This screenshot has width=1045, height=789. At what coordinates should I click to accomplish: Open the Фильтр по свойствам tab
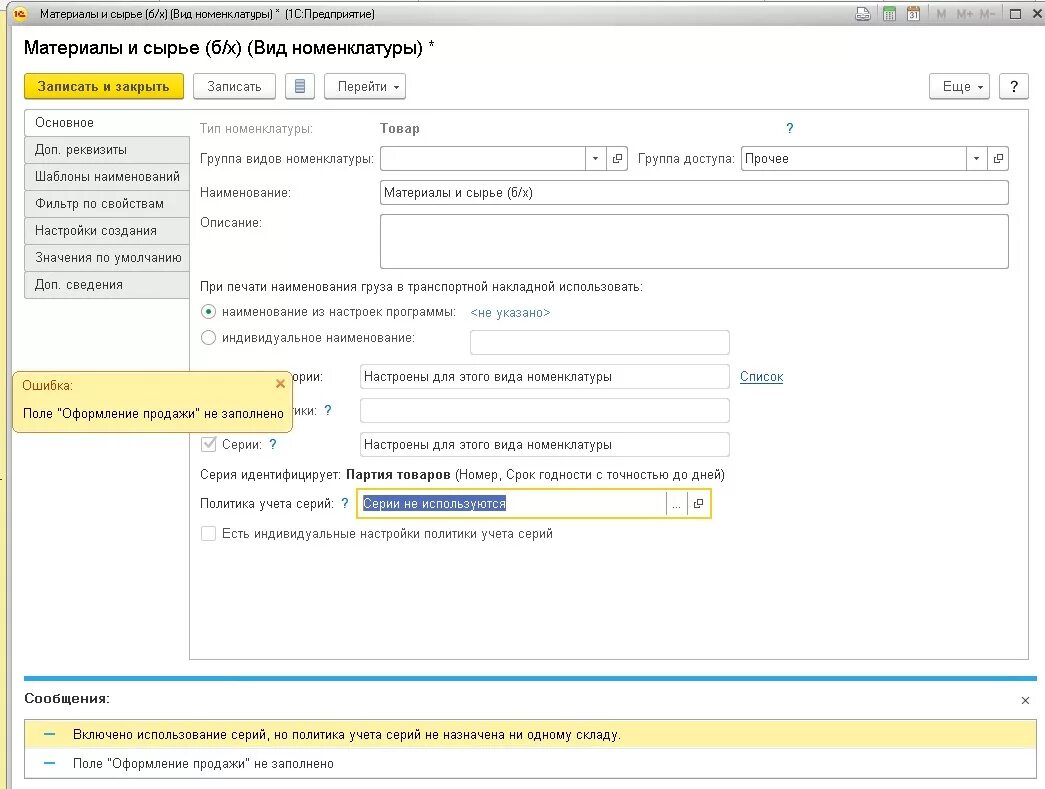pos(107,204)
